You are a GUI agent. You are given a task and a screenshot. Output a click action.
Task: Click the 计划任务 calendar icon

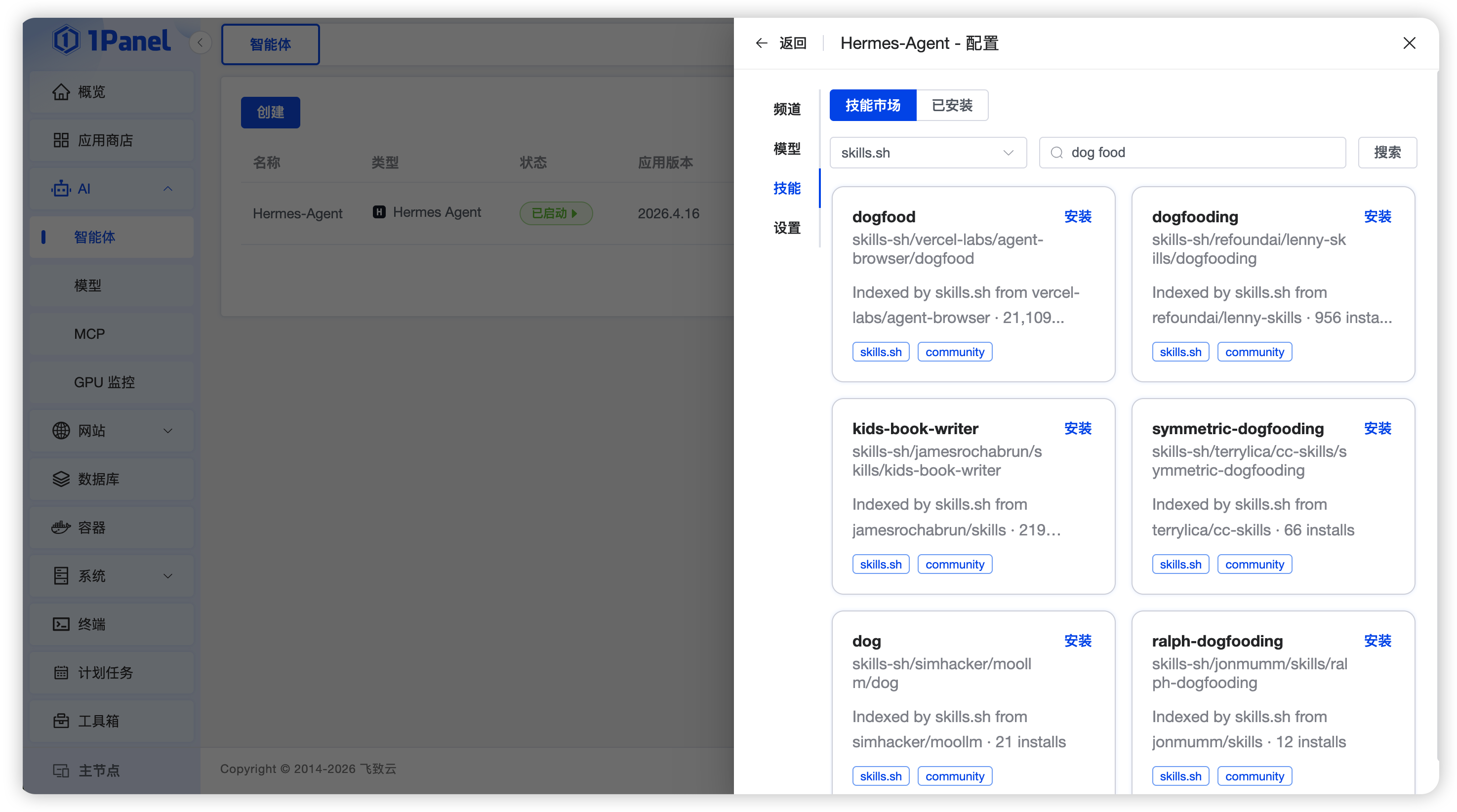[61, 672]
